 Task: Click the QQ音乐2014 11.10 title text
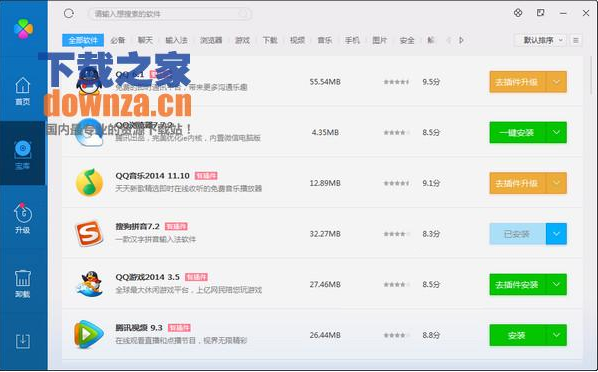(153, 176)
